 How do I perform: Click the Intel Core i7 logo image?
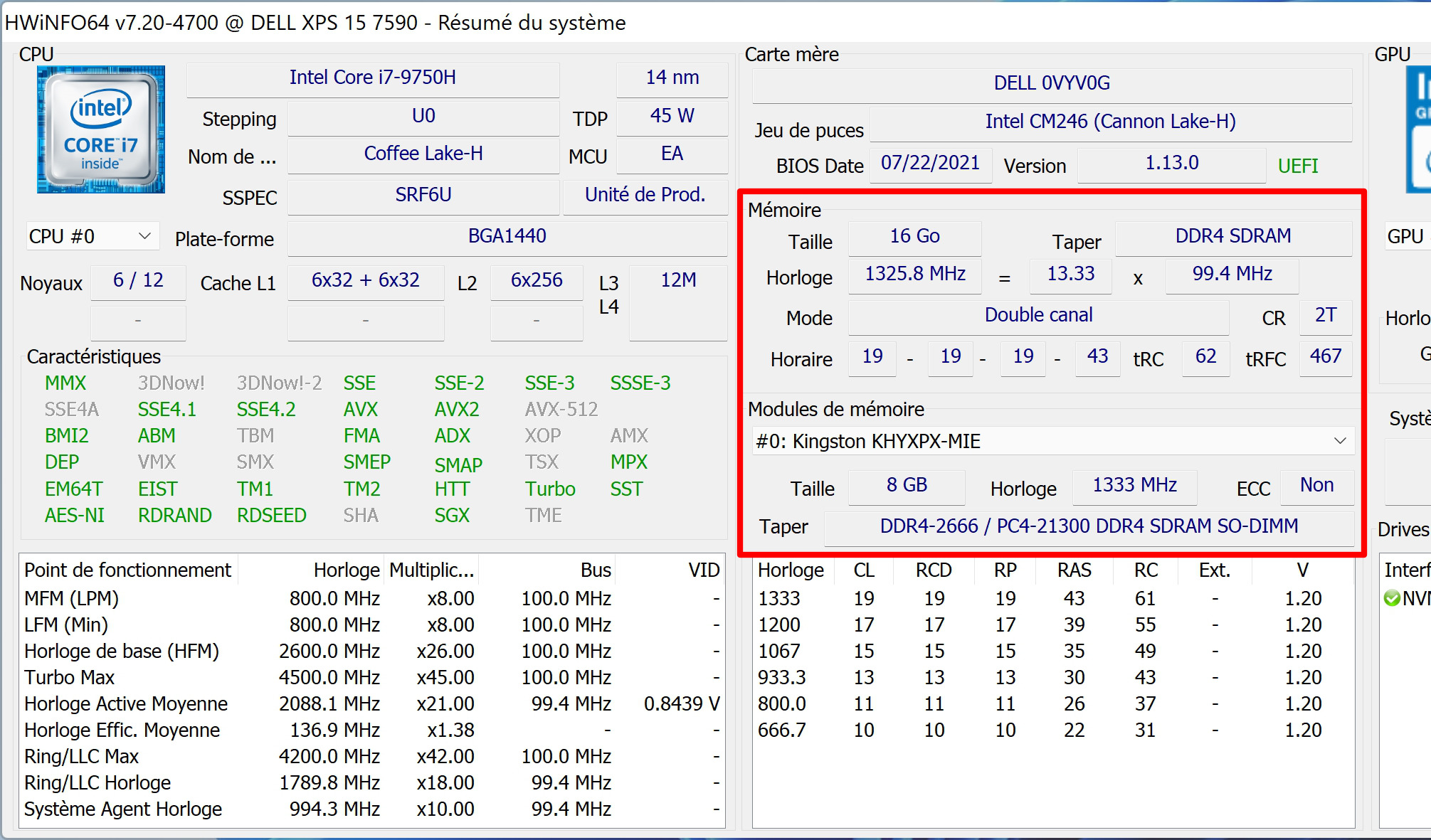click(101, 129)
